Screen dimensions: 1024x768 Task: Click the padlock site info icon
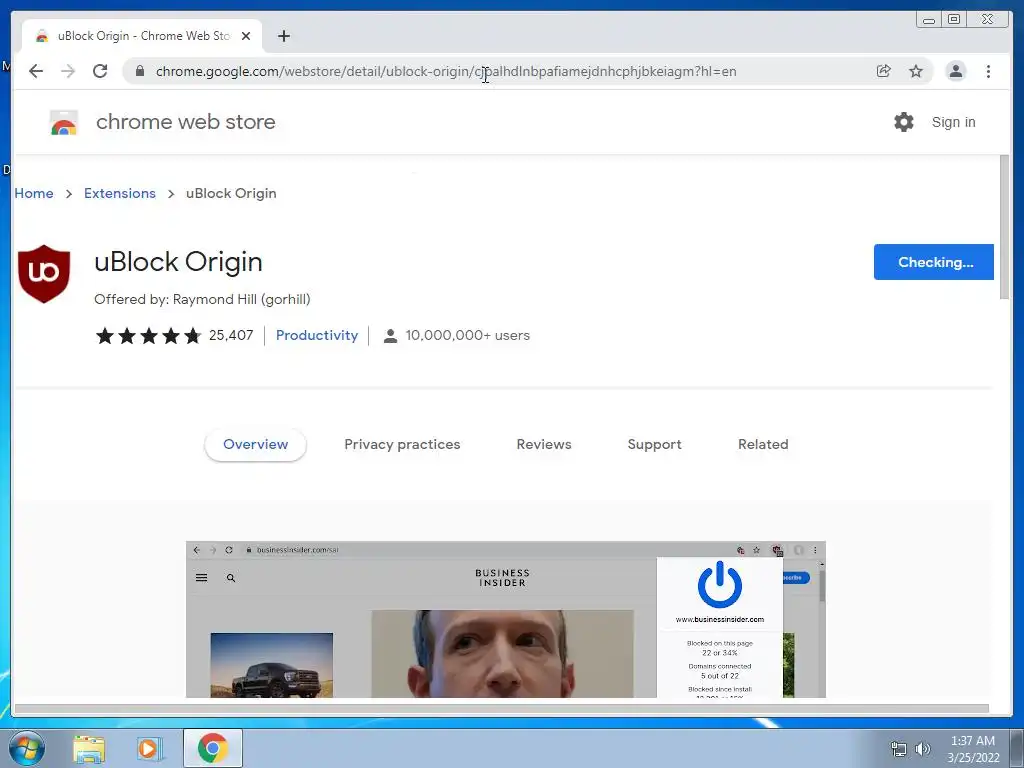140,71
